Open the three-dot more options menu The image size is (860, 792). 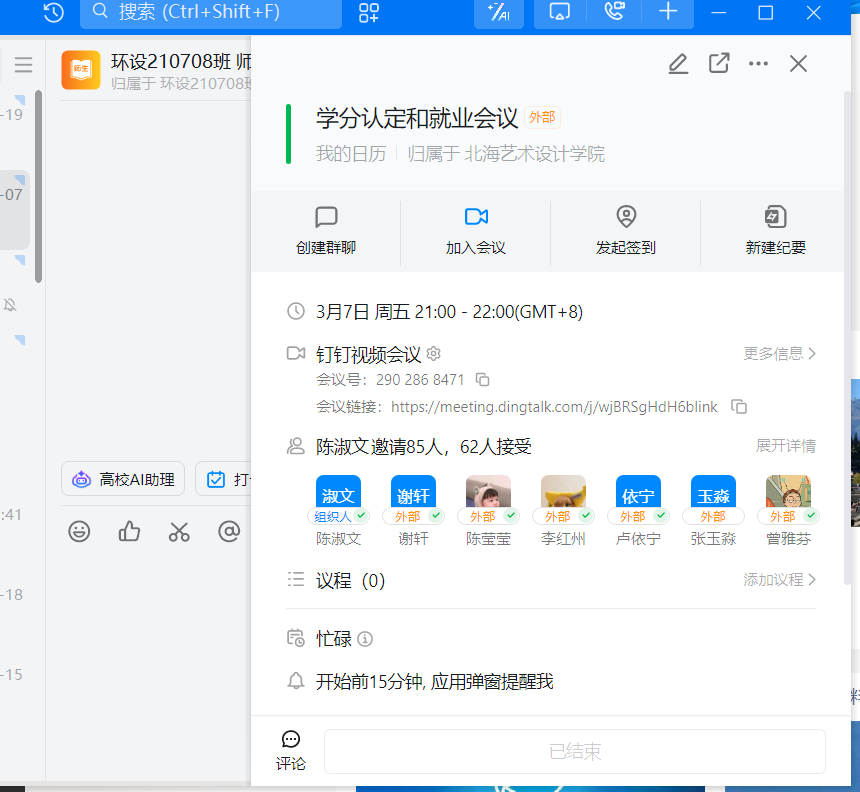coord(758,64)
